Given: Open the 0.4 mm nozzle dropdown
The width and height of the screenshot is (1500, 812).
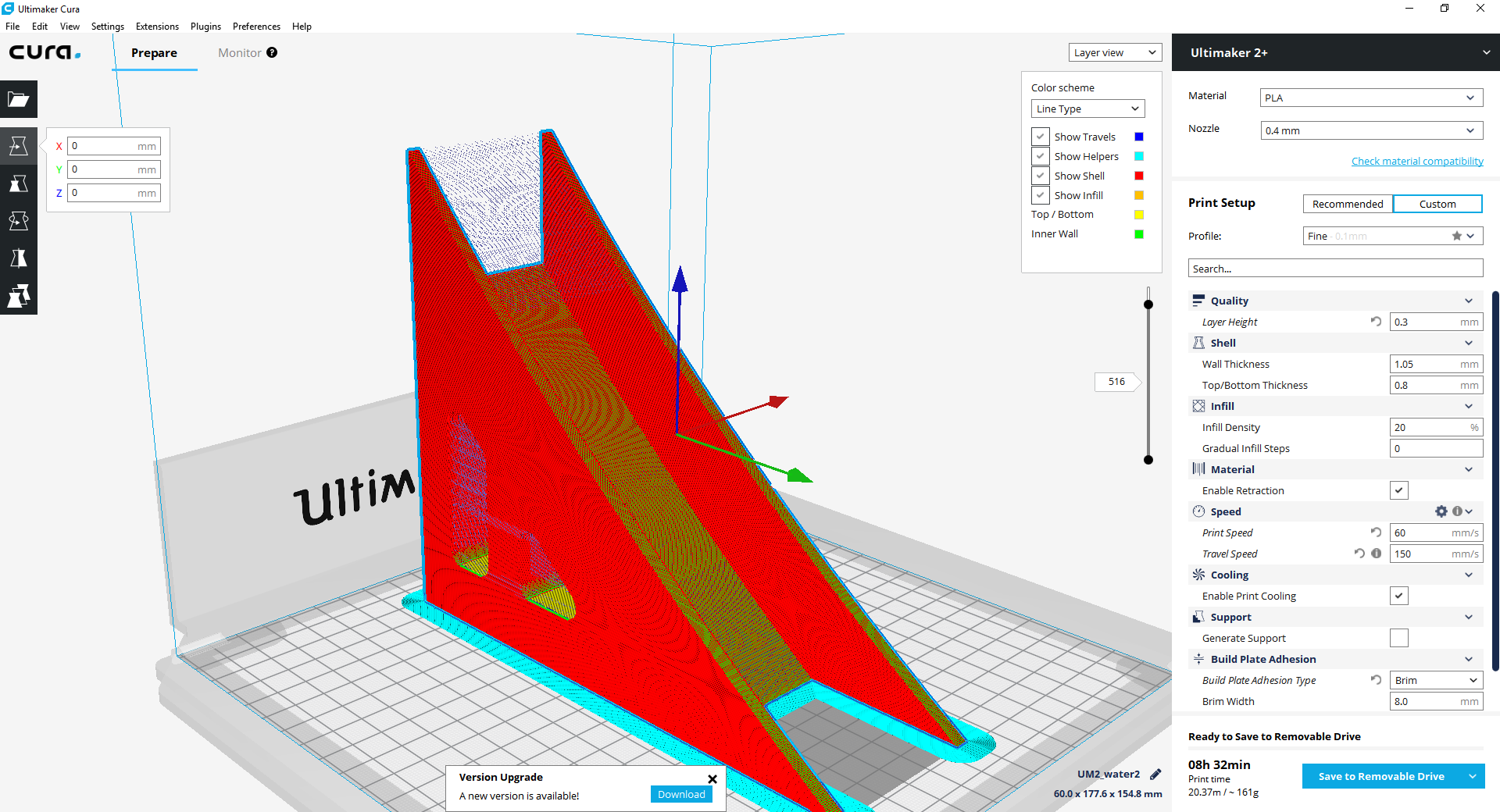Looking at the screenshot, I should [x=1371, y=130].
